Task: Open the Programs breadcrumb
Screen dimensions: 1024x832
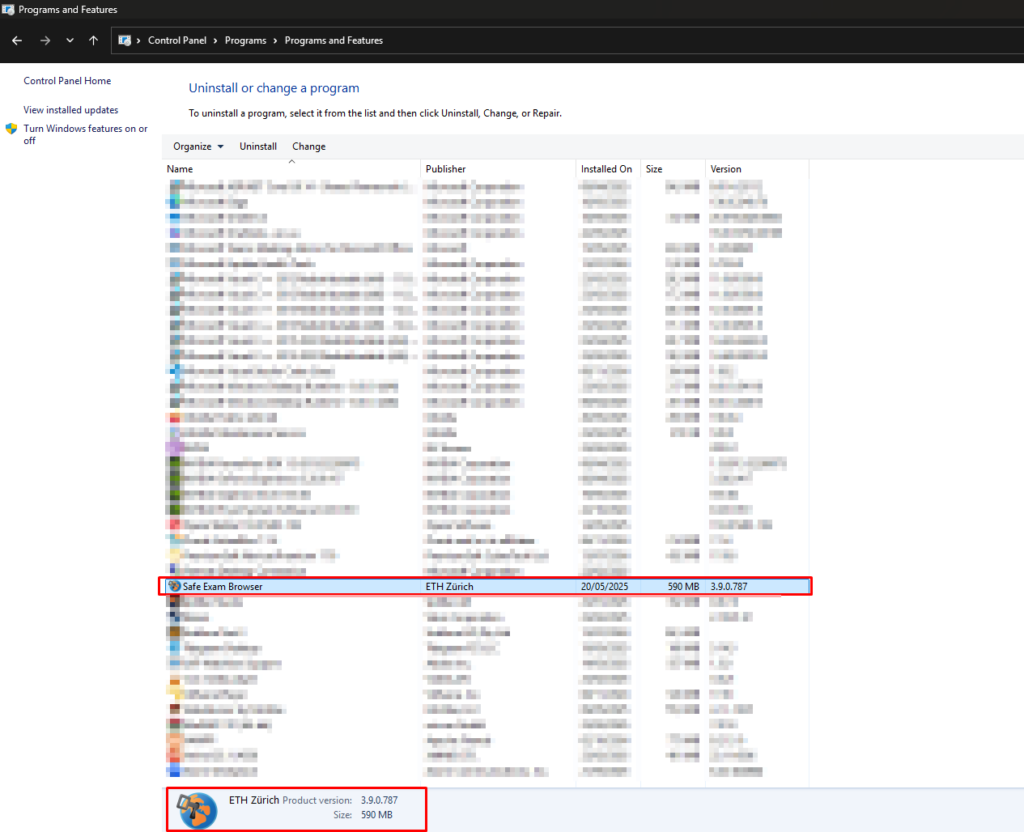Action: pos(246,40)
